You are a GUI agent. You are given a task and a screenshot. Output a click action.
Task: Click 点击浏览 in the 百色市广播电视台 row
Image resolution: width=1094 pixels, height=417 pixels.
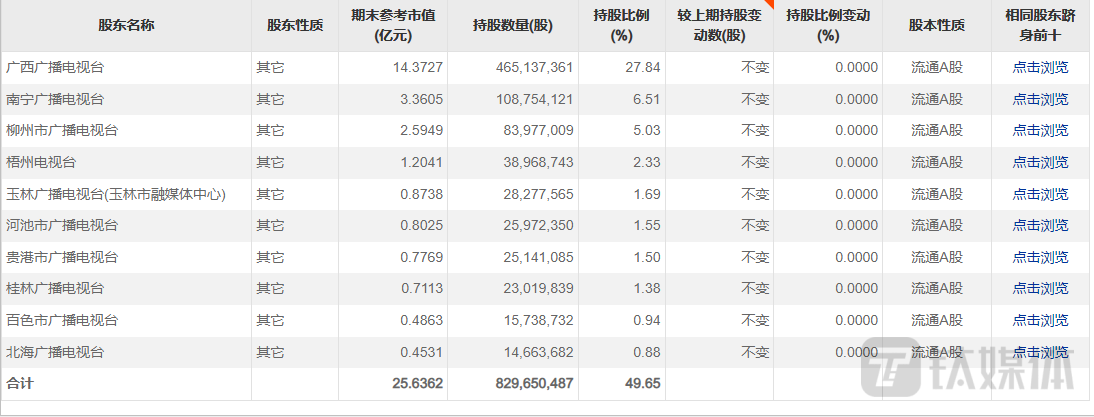[x=1040, y=321]
